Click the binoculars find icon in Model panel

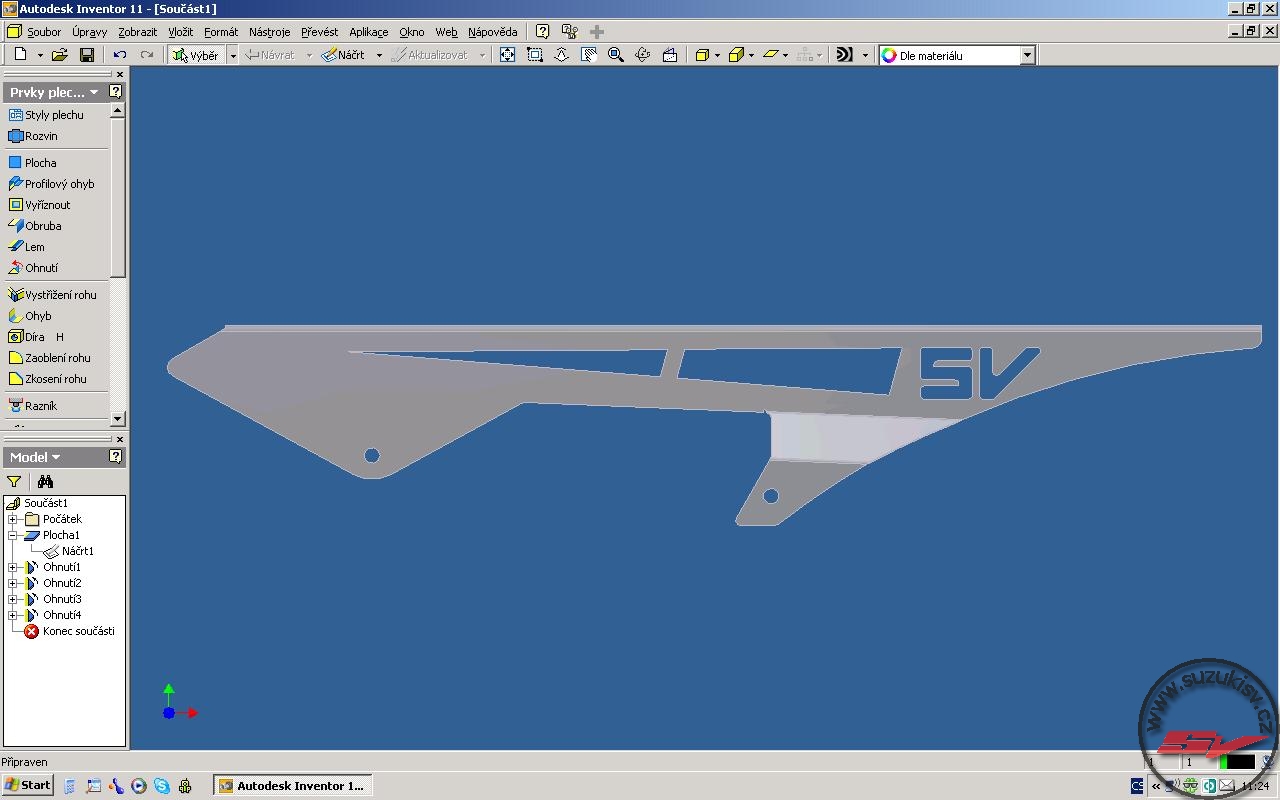[x=45, y=481]
